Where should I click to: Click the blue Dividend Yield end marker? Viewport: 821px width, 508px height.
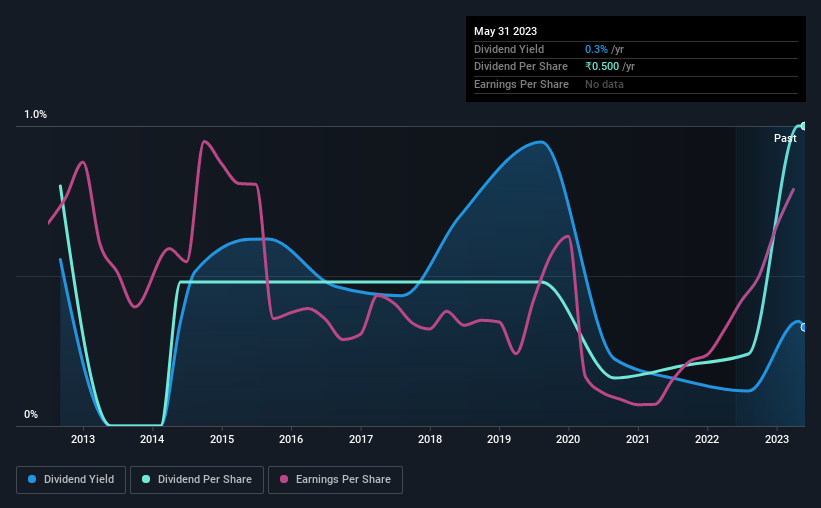pos(804,327)
